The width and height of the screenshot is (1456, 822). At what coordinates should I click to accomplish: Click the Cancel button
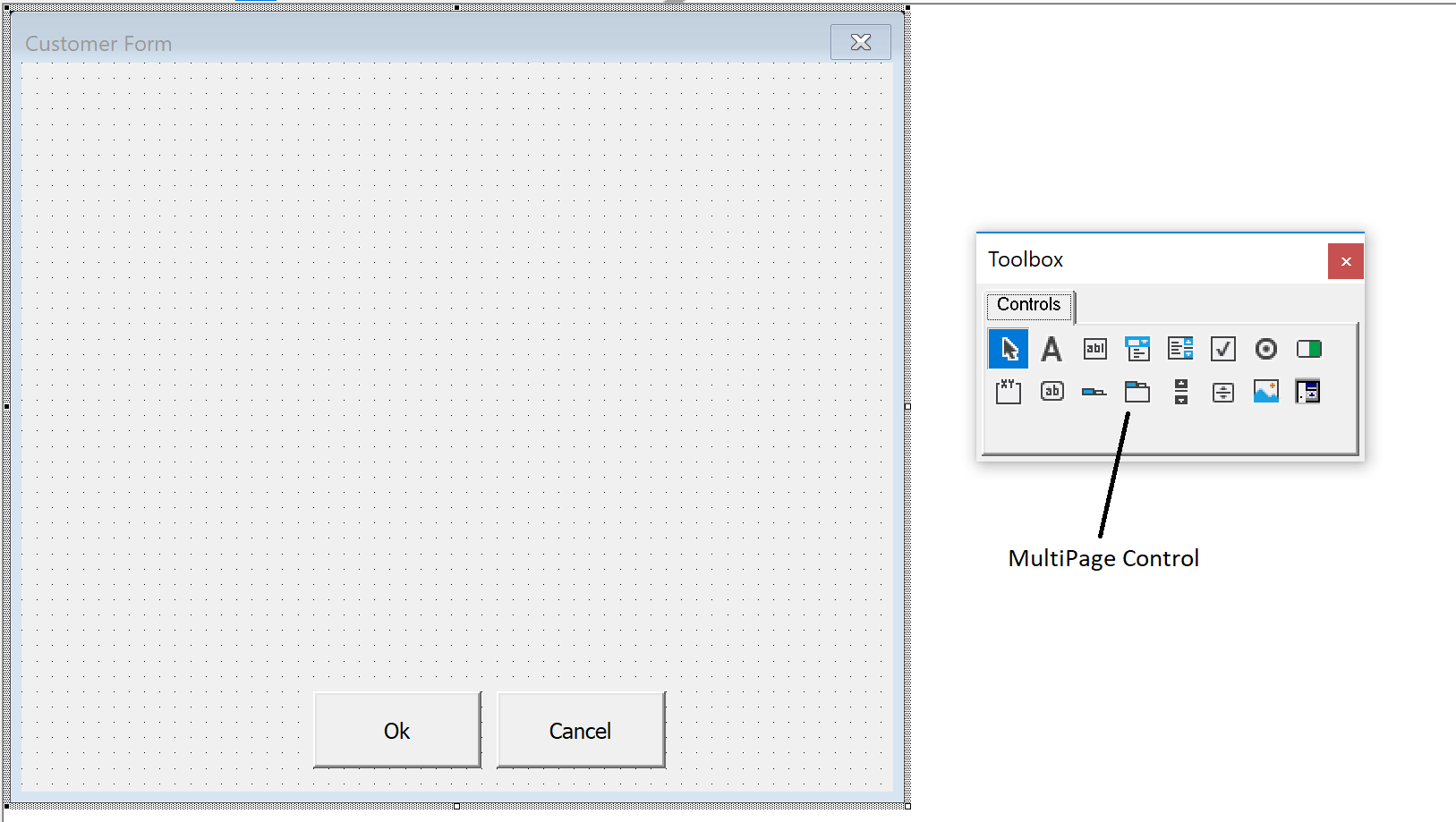click(x=579, y=730)
